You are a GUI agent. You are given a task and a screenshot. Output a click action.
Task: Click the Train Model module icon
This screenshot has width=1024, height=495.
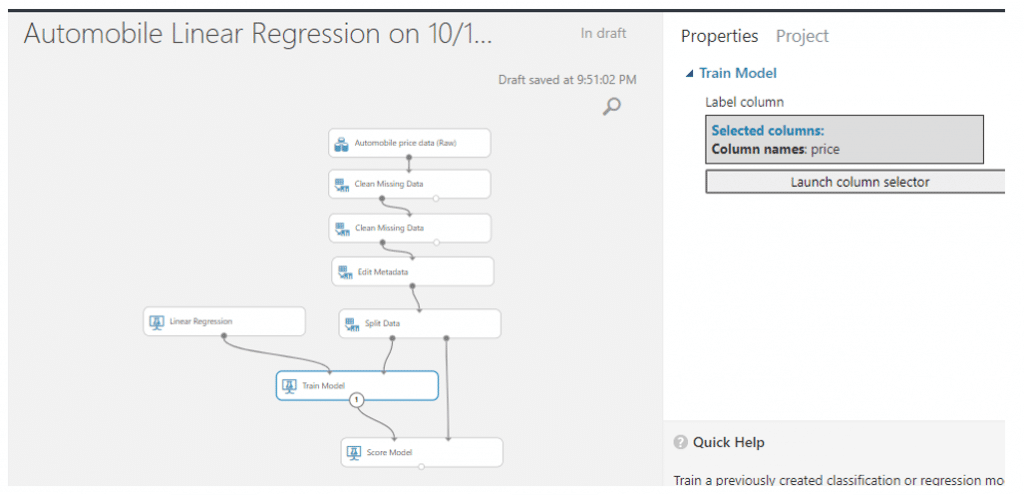[x=289, y=386]
